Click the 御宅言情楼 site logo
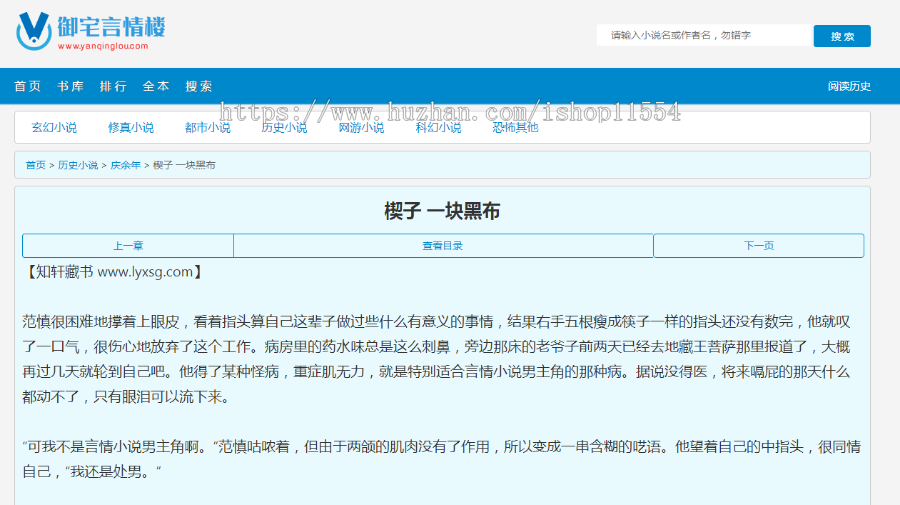 pyautogui.click(x=91, y=31)
